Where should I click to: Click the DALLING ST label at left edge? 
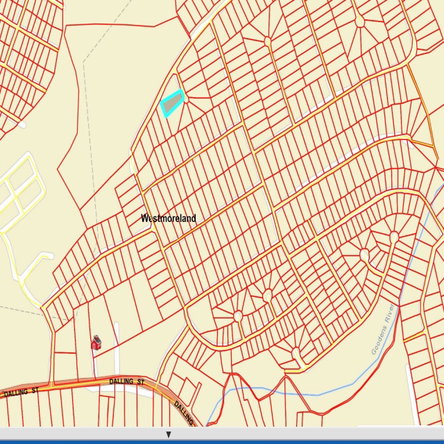click(x=21, y=391)
